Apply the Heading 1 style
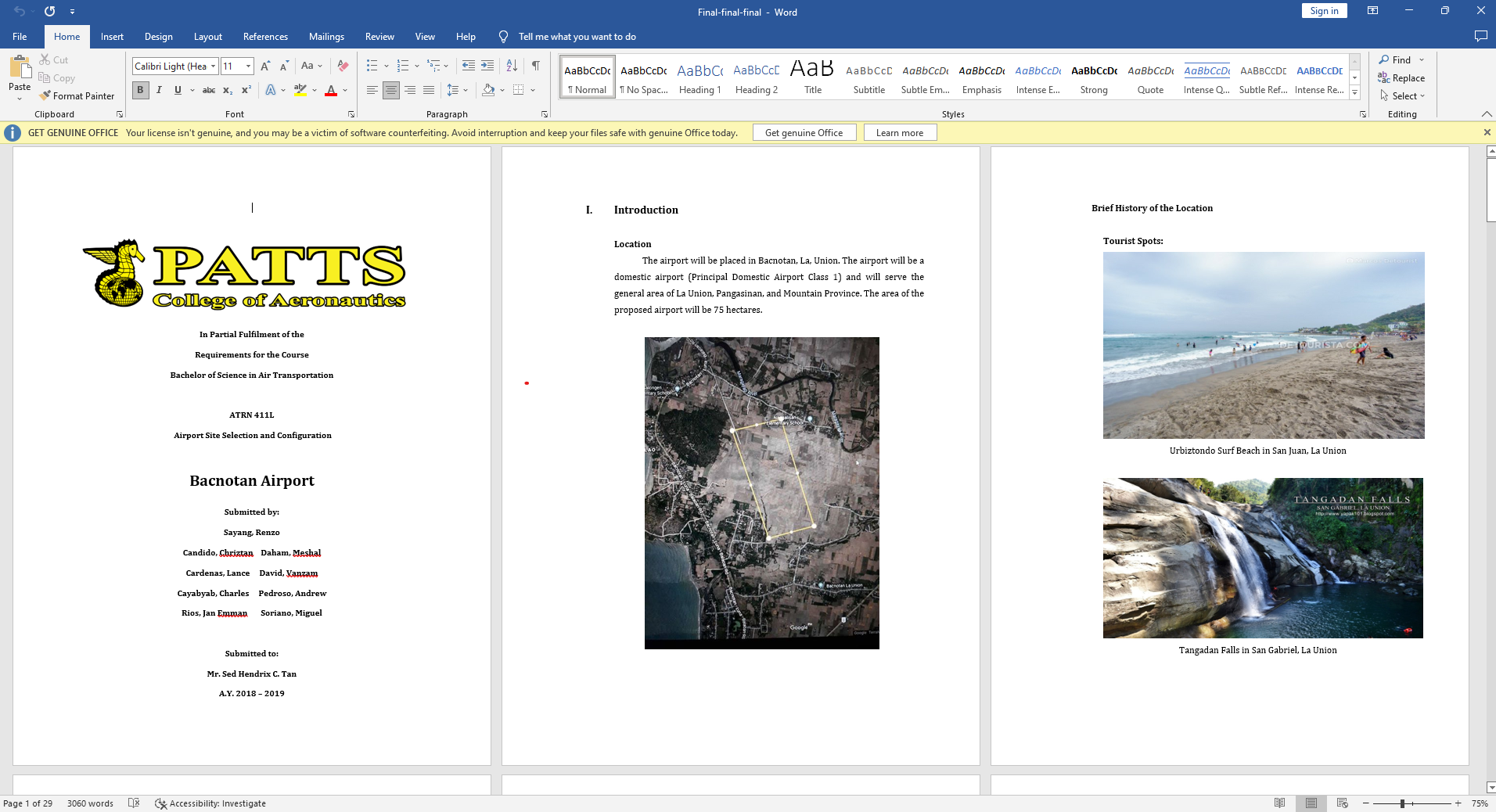 (x=700, y=78)
